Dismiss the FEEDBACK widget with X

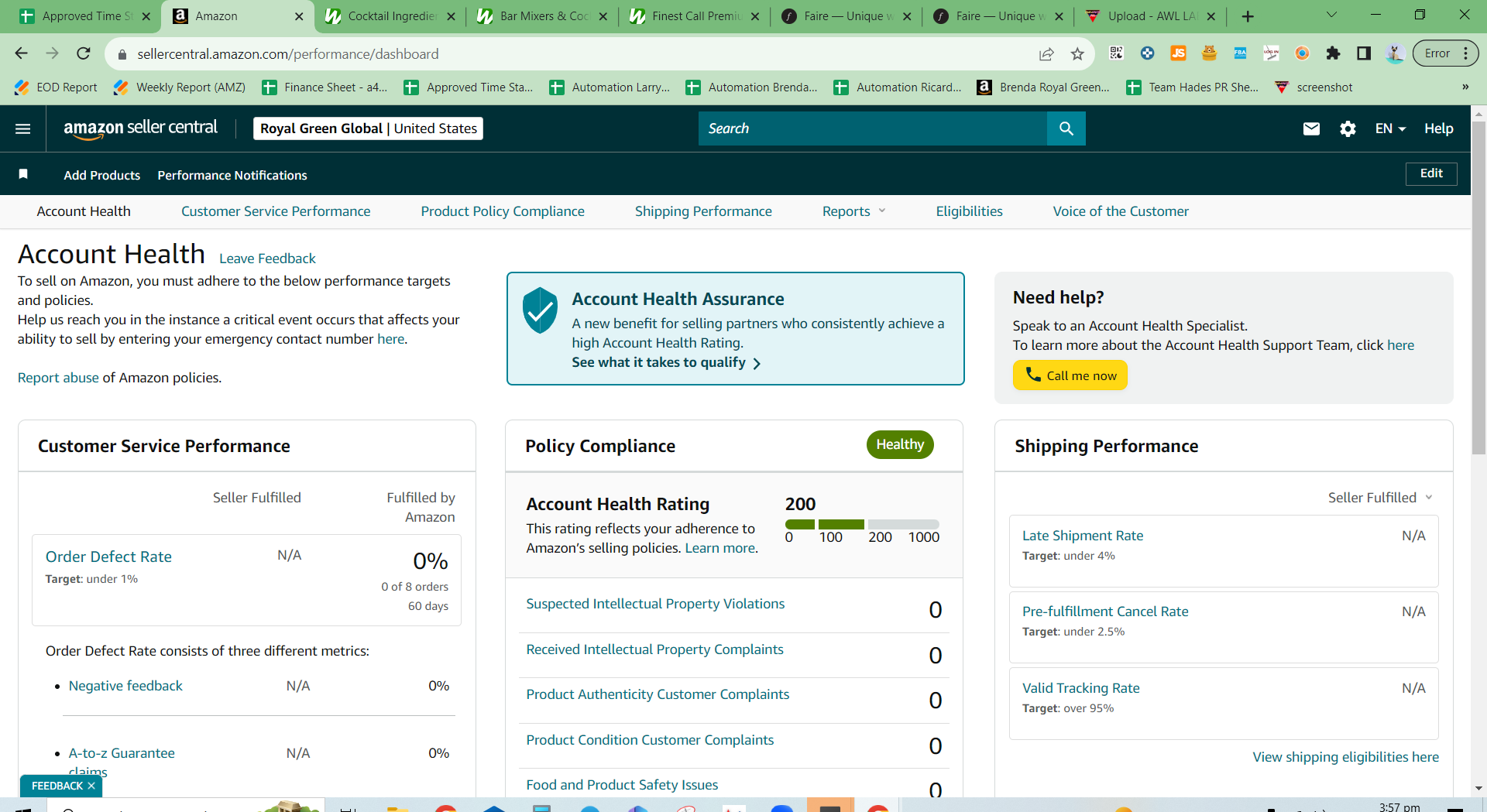tap(91, 786)
